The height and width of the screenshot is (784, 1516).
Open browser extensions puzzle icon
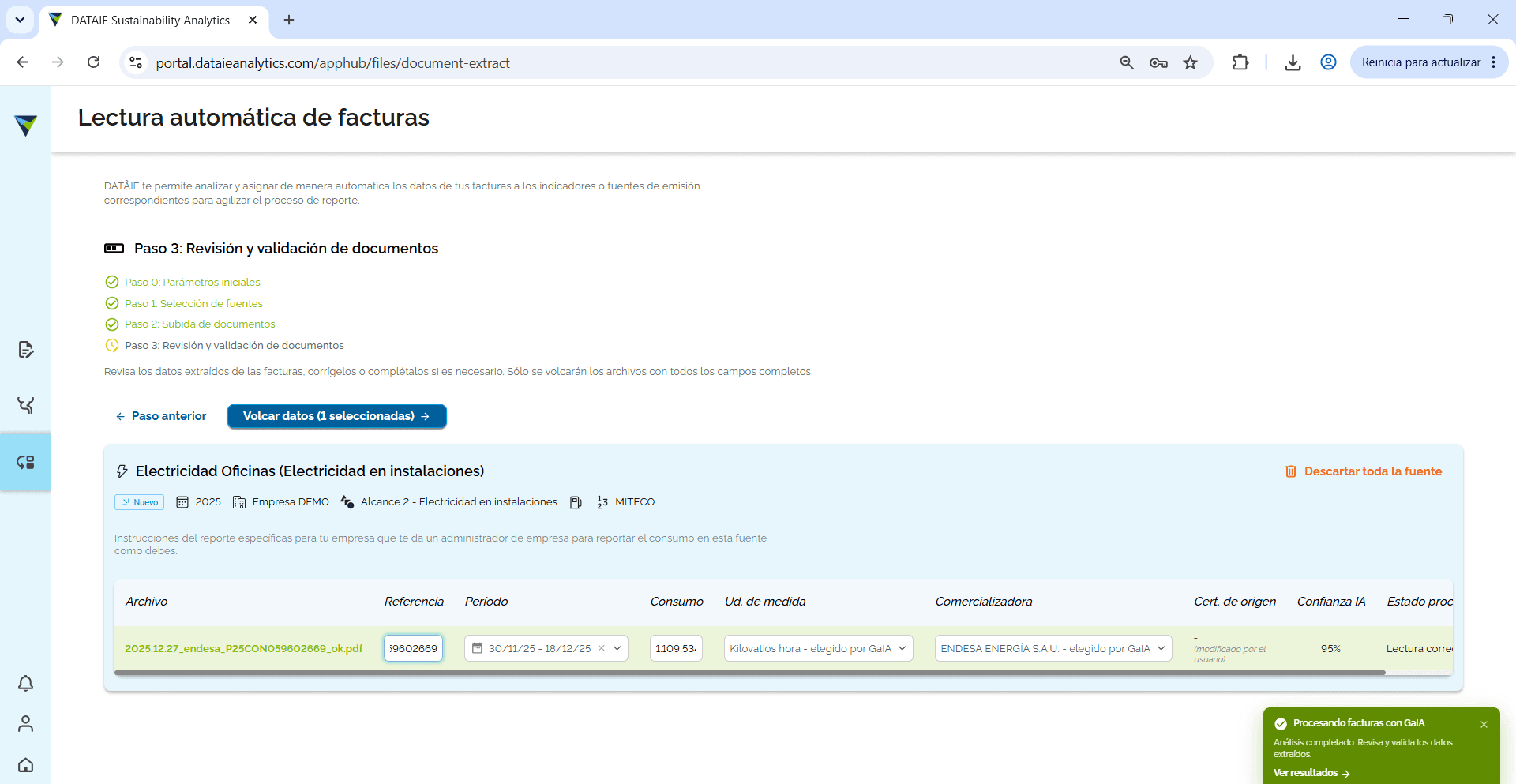(1240, 62)
